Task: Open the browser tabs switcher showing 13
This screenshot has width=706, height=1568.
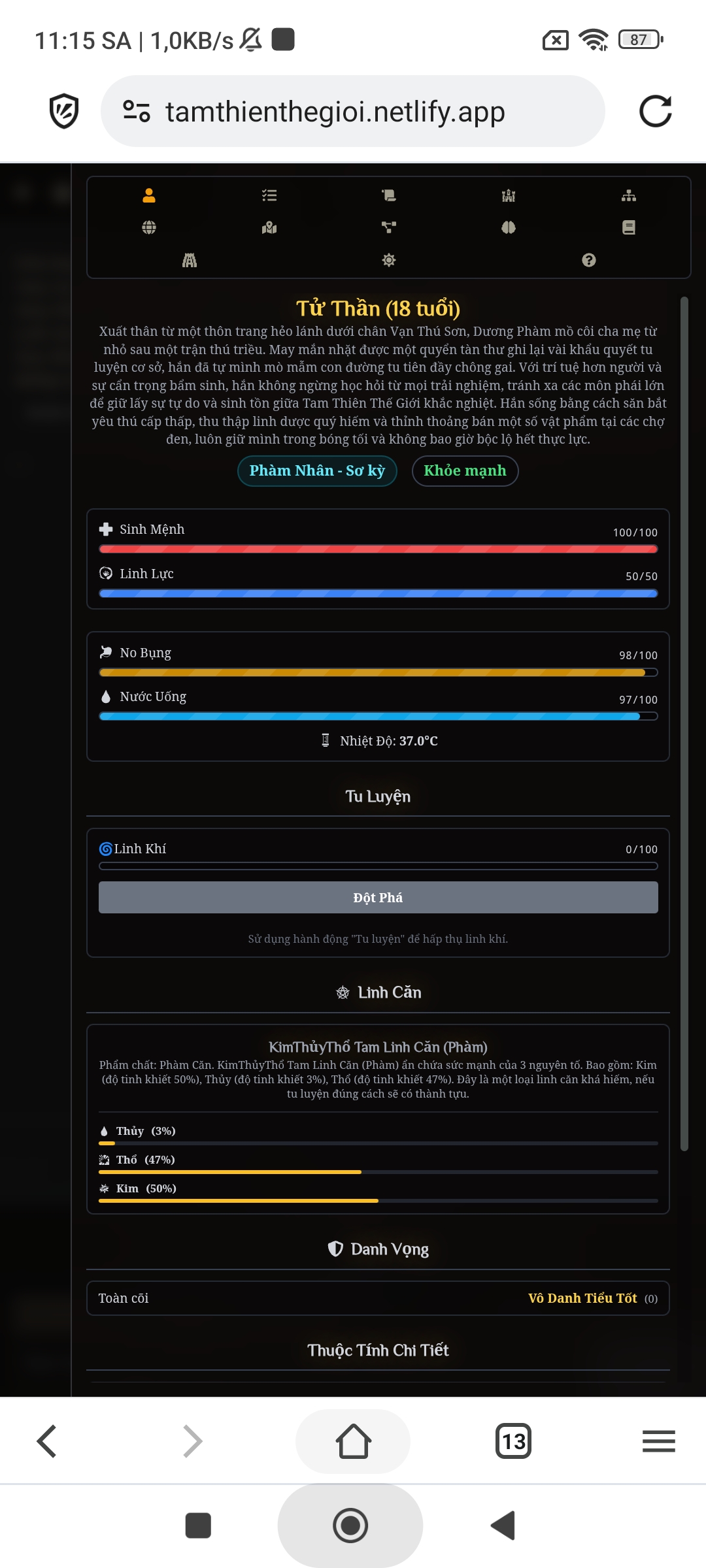Action: (x=514, y=1441)
